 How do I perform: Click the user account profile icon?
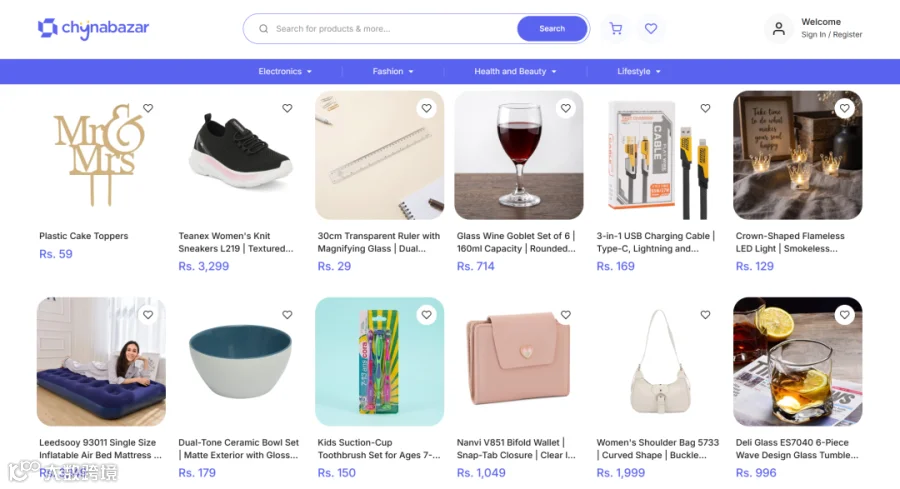click(778, 29)
